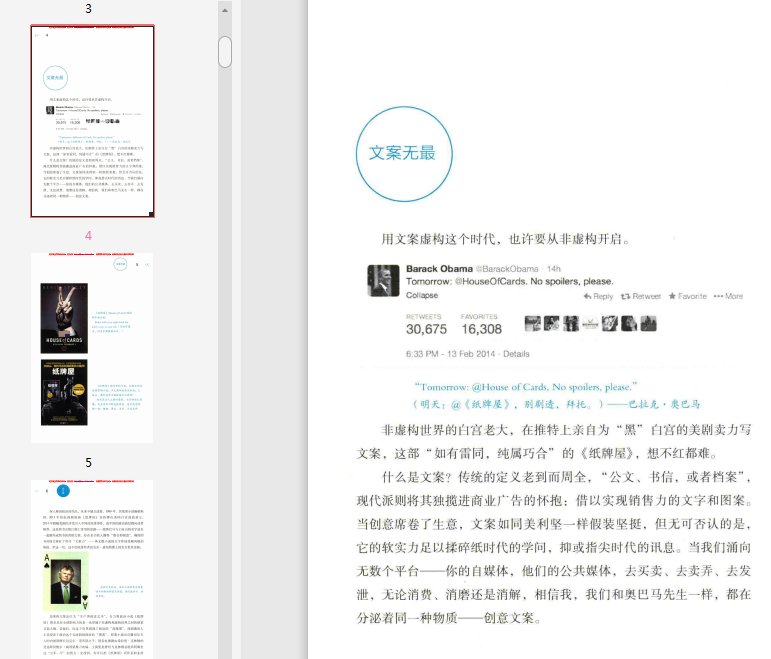
Task: Click the page number label 3
Action: point(89,9)
